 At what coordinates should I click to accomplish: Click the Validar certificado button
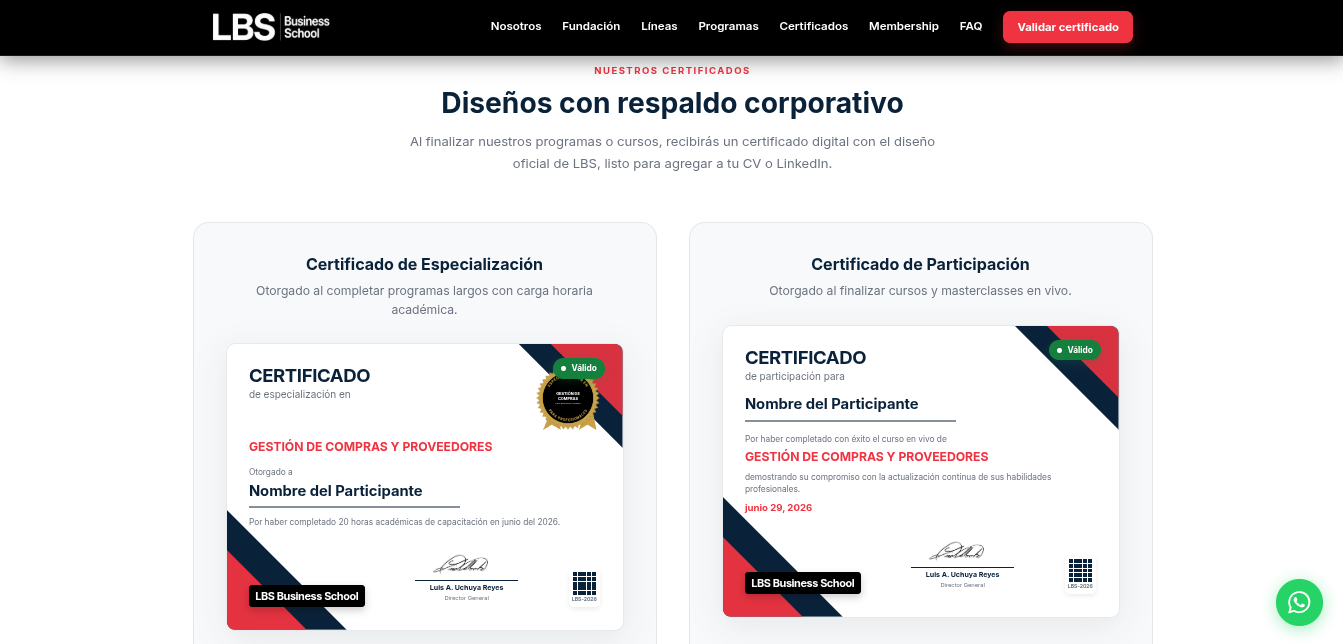[1068, 27]
